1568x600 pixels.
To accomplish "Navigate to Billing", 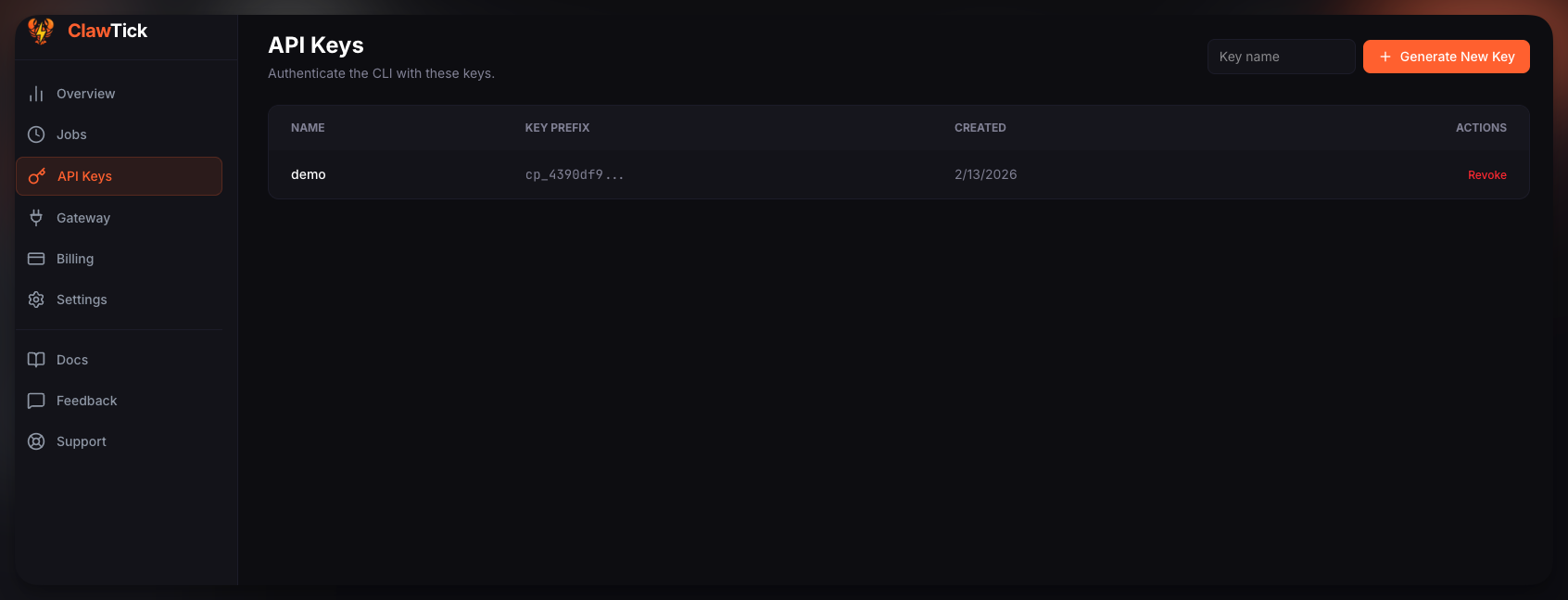I will (x=75, y=259).
